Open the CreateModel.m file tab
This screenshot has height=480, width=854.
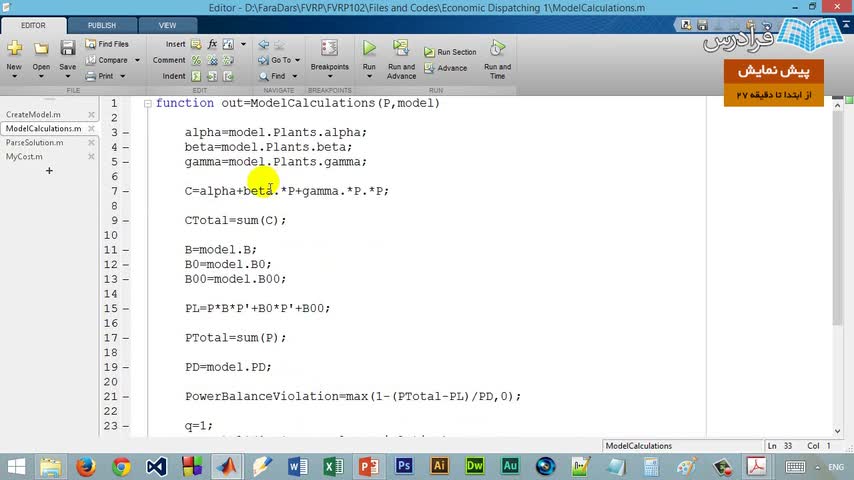coord(33,114)
